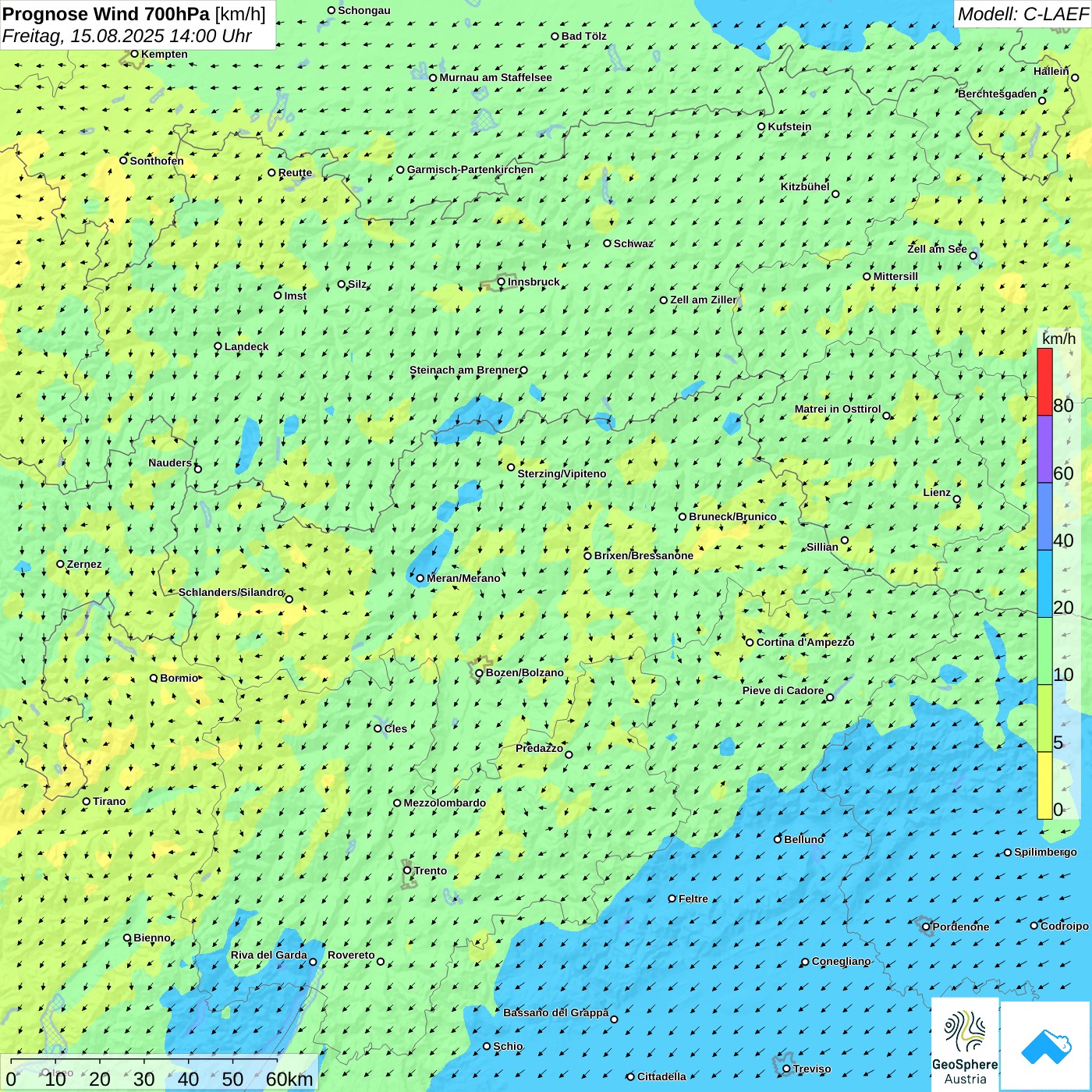Click the Predazzo city label

[539, 748]
